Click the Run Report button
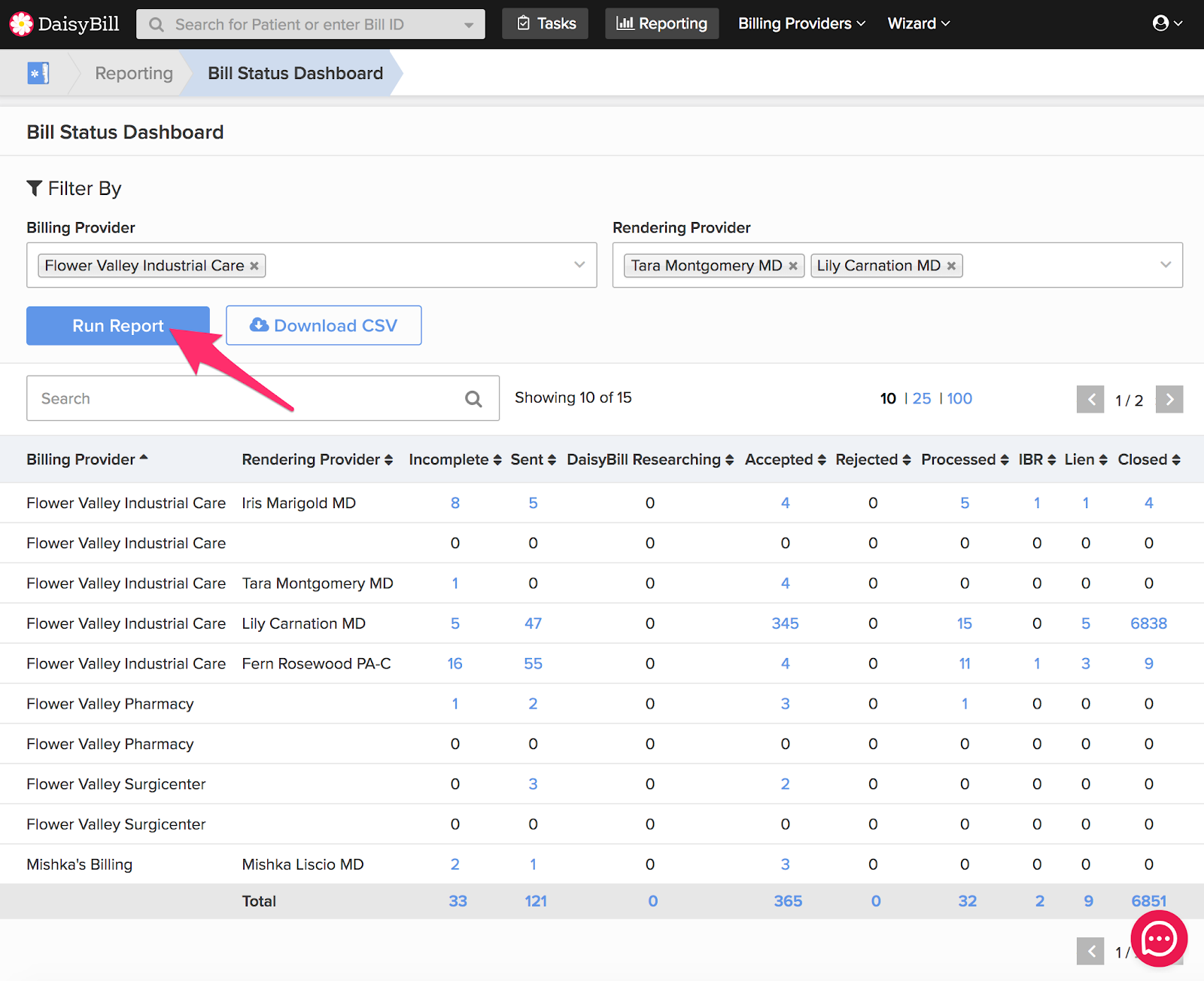Screen dimensions: 1204x981 tap(118, 326)
